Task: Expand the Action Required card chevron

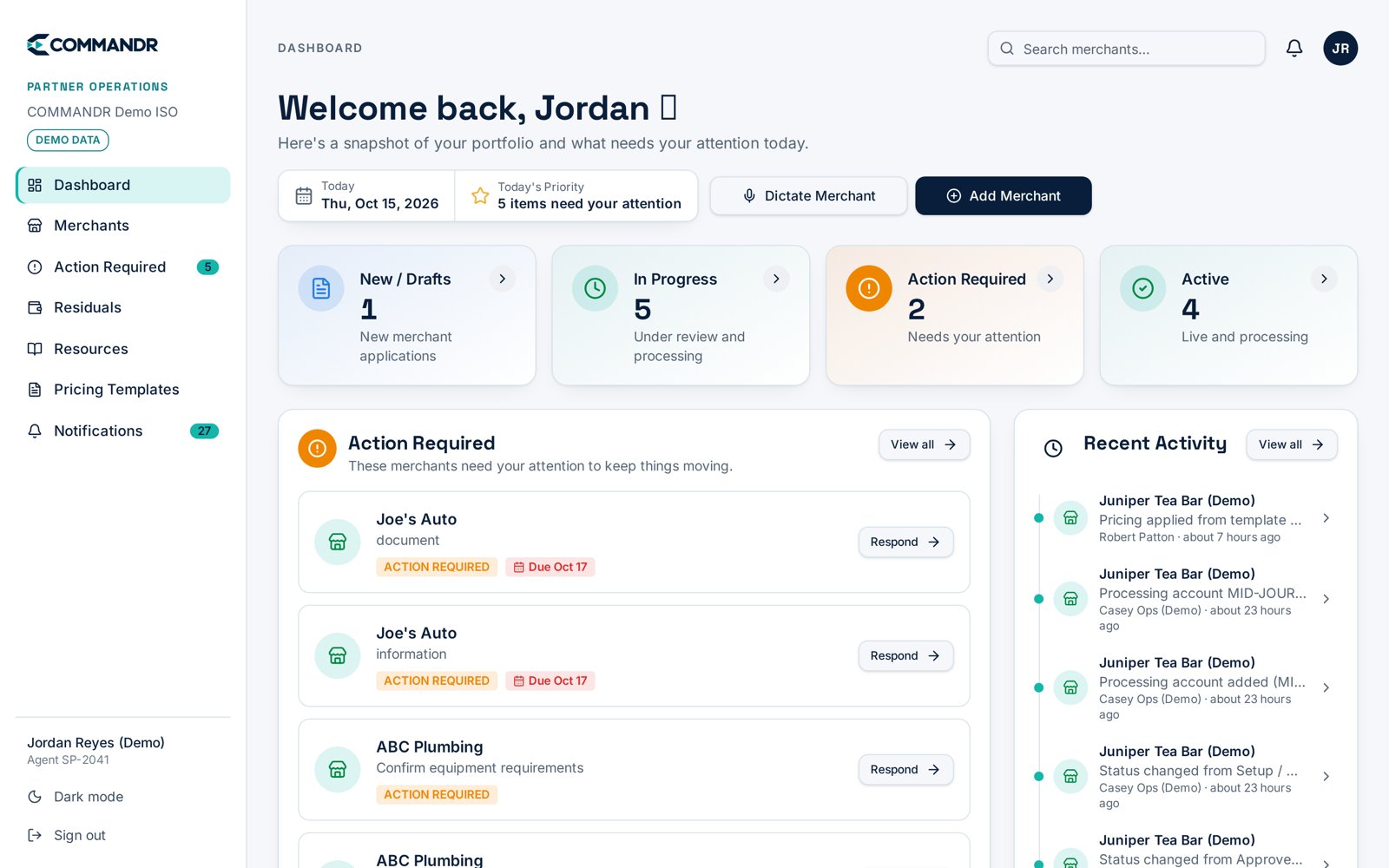Action: pyautogui.click(x=1050, y=279)
